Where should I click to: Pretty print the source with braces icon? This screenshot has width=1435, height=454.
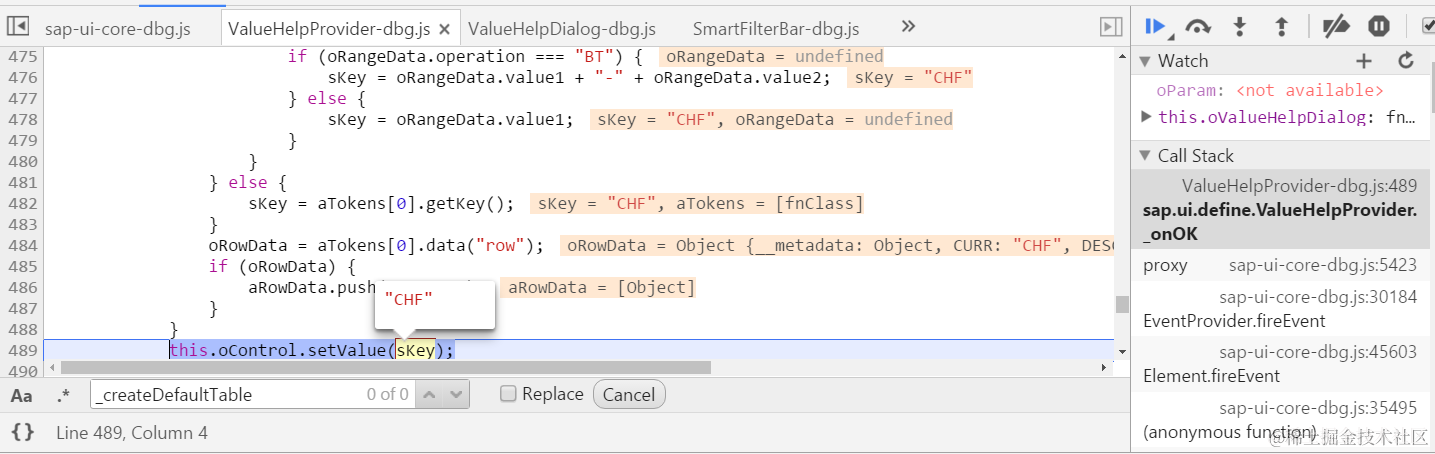pyautogui.click(x=23, y=432)
